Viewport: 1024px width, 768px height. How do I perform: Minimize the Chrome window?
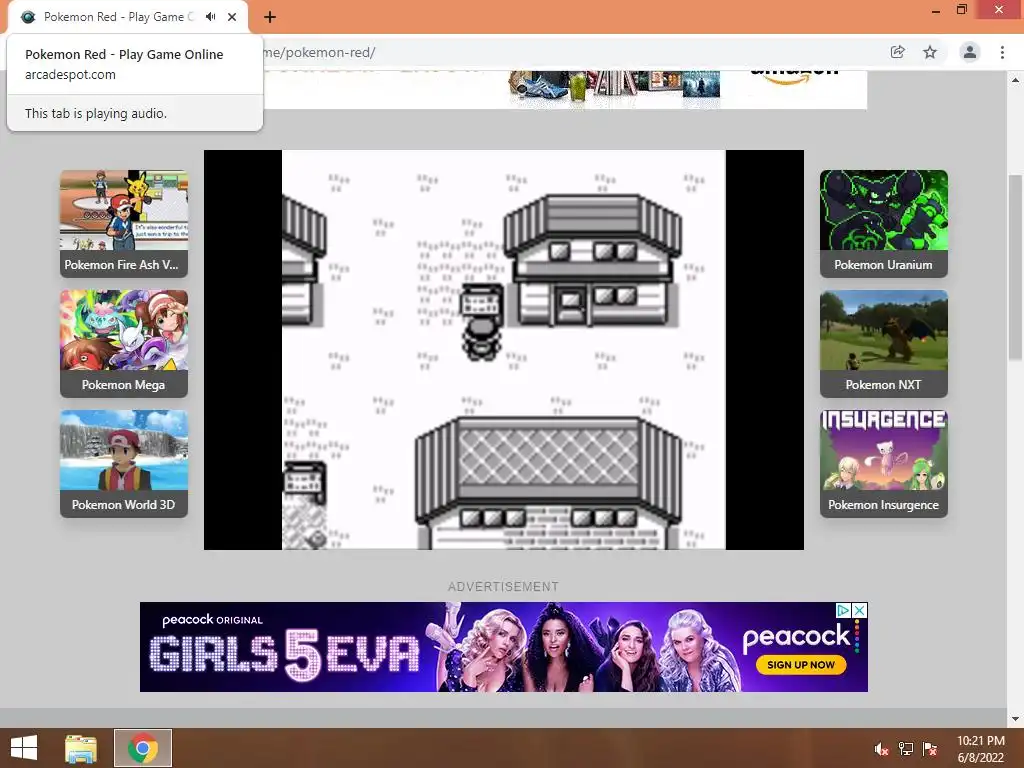(936, 10)
